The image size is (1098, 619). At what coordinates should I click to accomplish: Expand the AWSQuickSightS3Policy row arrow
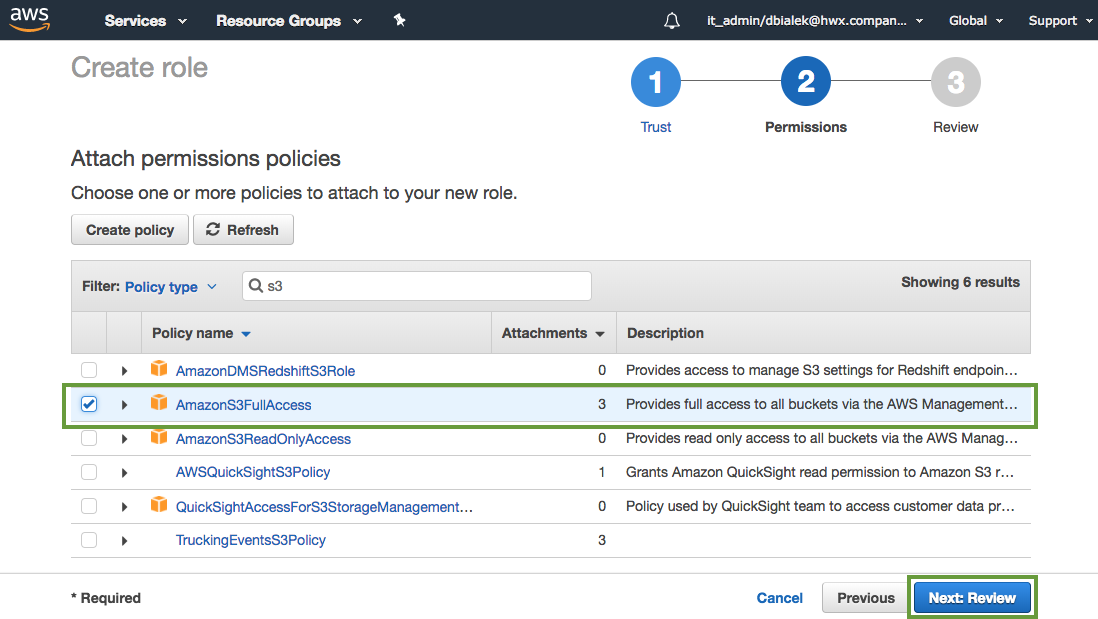click(124, 473)
